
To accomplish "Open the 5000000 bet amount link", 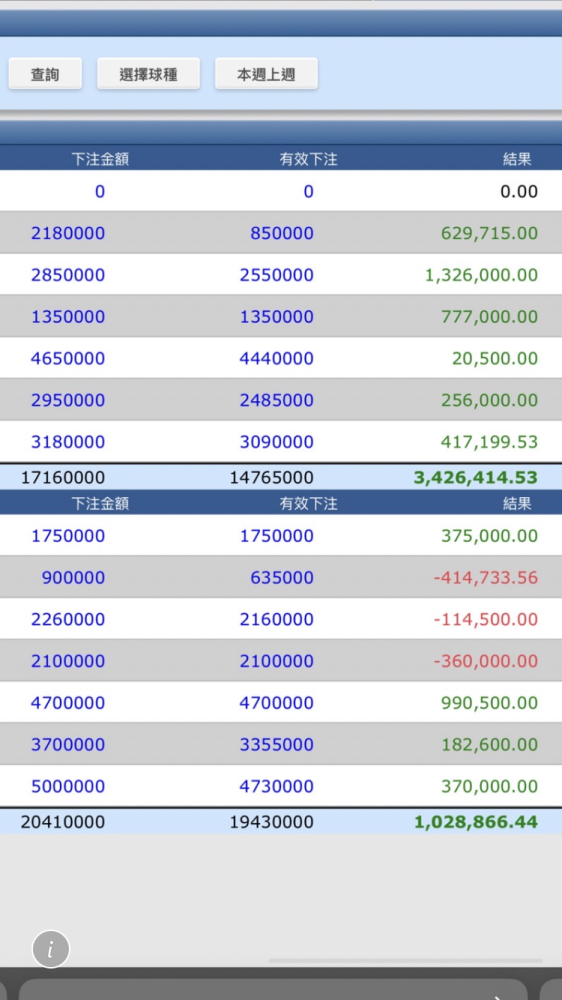I will click(68, 786).
